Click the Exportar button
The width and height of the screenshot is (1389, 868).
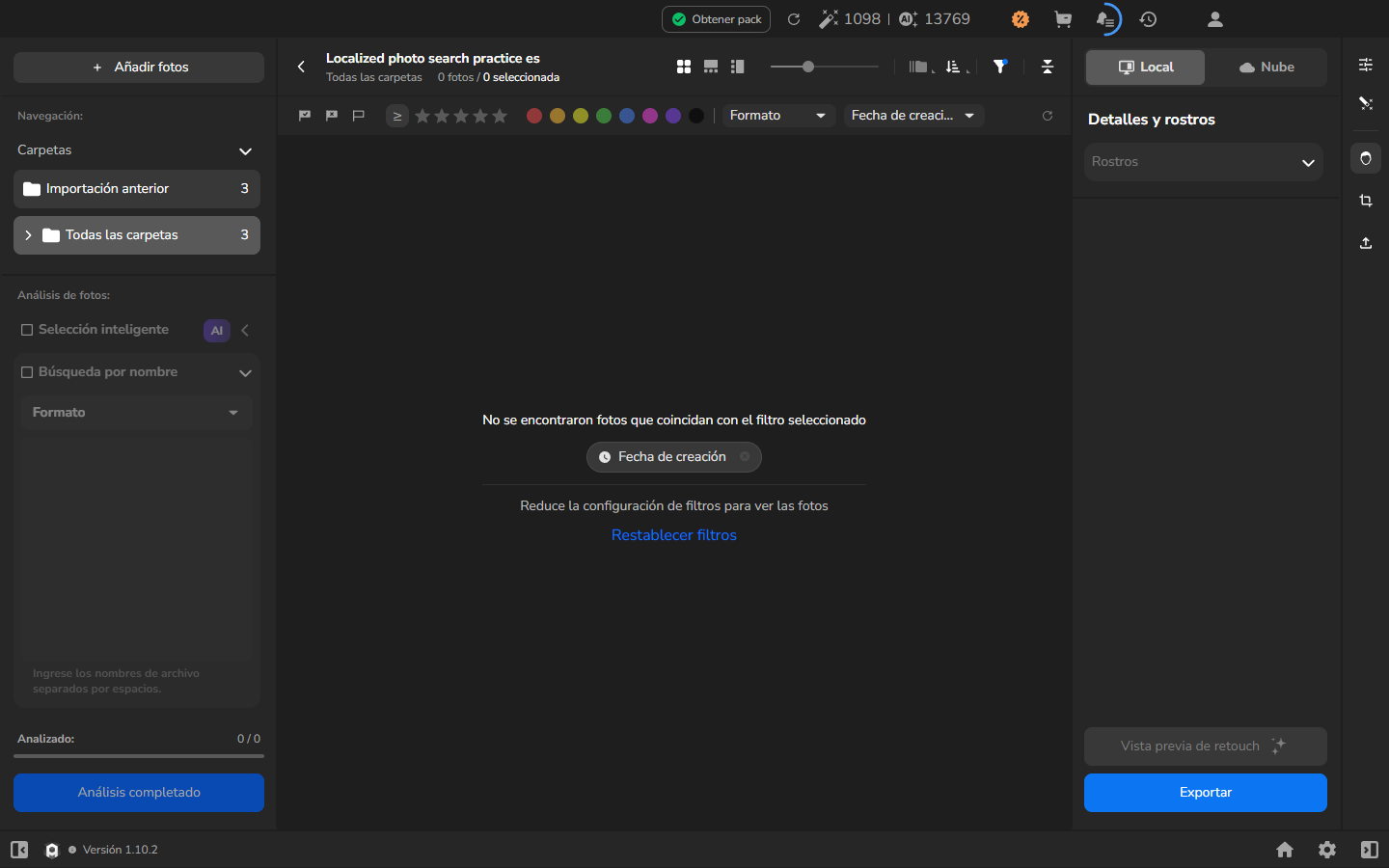coord(1206,793)
